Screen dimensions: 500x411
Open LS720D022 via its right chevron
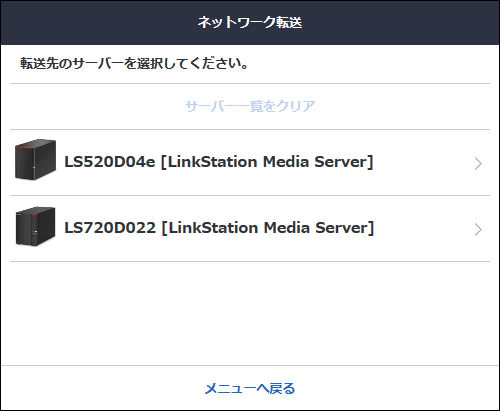pos(478,229)
